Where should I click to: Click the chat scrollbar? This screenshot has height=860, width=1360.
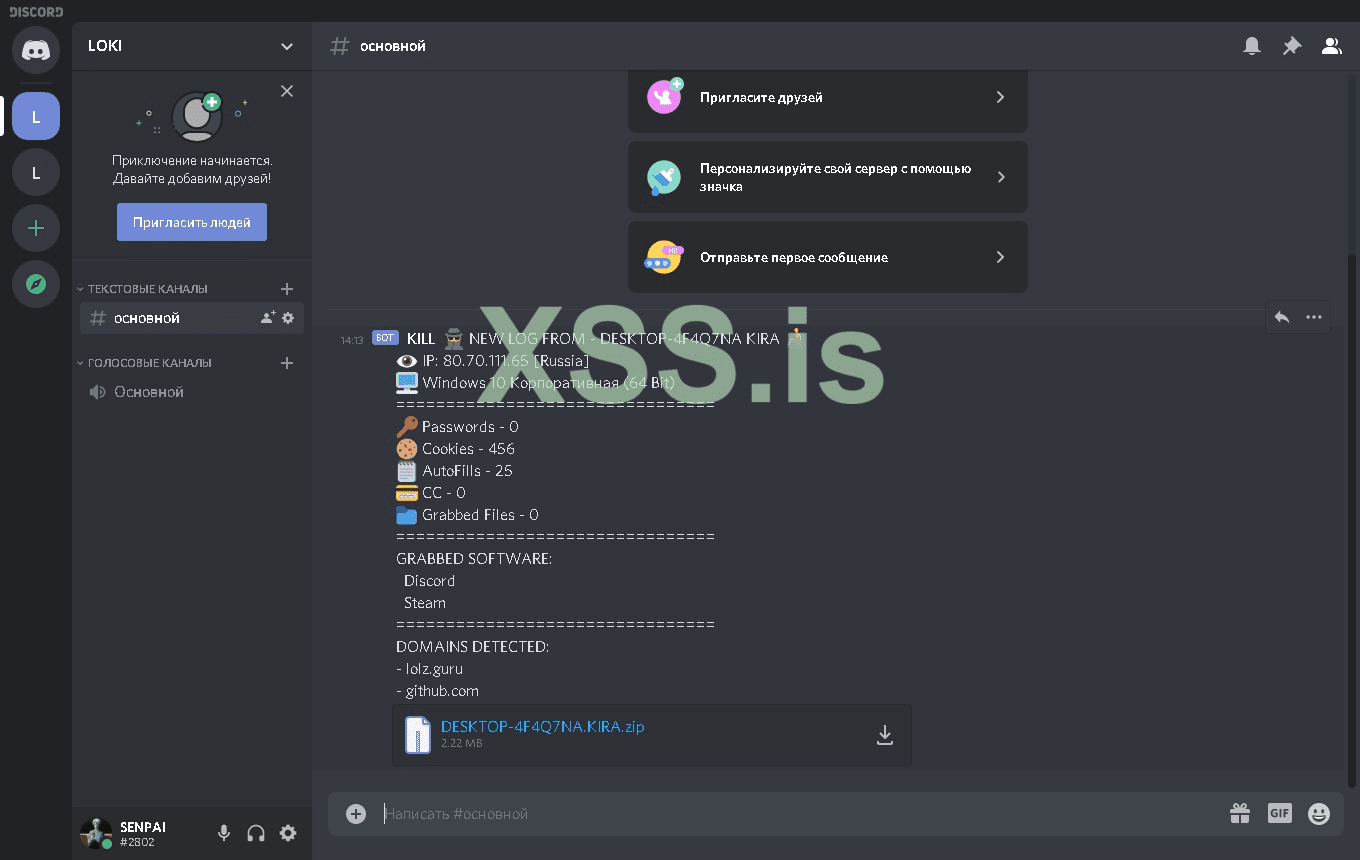tap(1353, 520)
